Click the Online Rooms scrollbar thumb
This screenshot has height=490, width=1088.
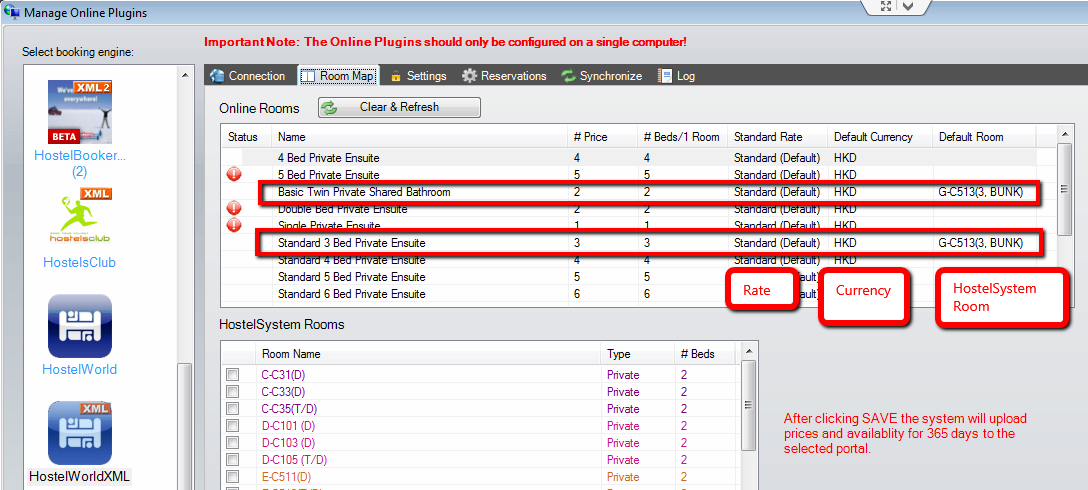click(x=1062, y=189)
